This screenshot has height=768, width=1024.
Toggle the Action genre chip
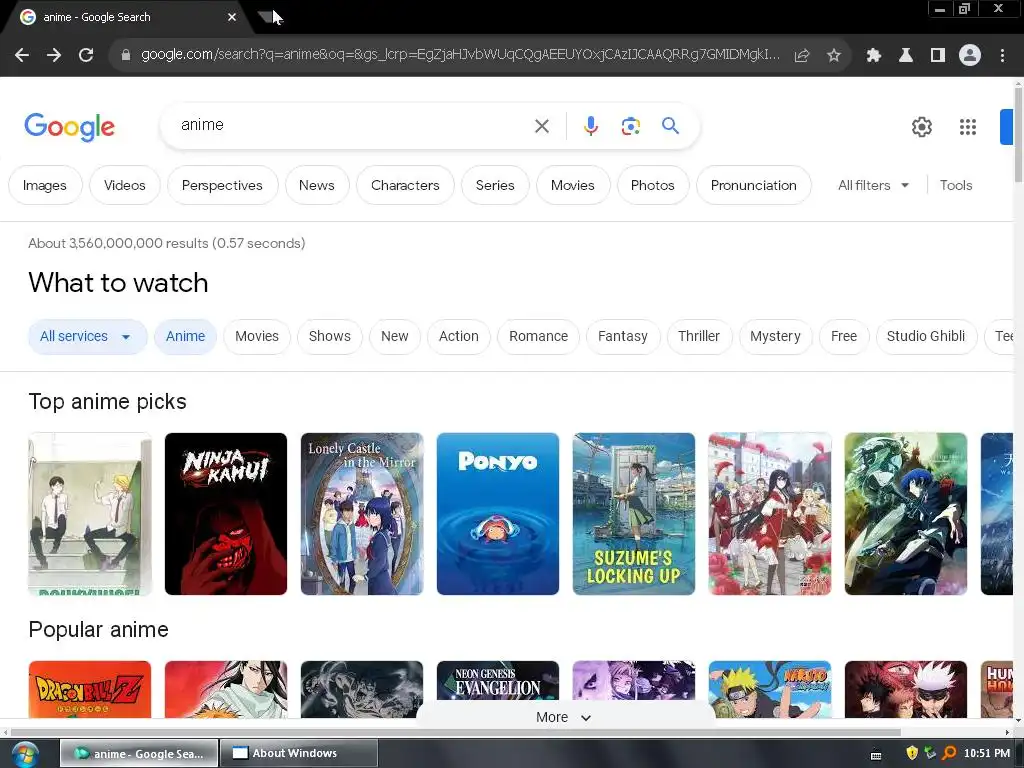458,337
